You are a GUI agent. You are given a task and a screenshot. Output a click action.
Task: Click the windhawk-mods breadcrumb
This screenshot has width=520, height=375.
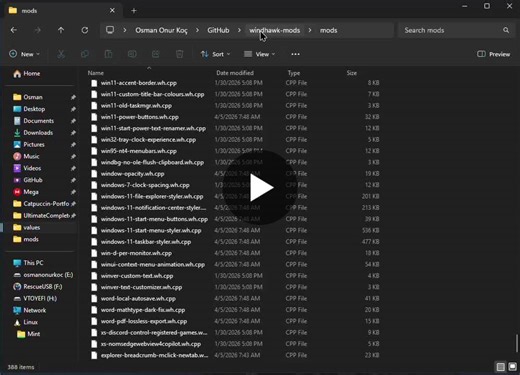tap(275, 30)
